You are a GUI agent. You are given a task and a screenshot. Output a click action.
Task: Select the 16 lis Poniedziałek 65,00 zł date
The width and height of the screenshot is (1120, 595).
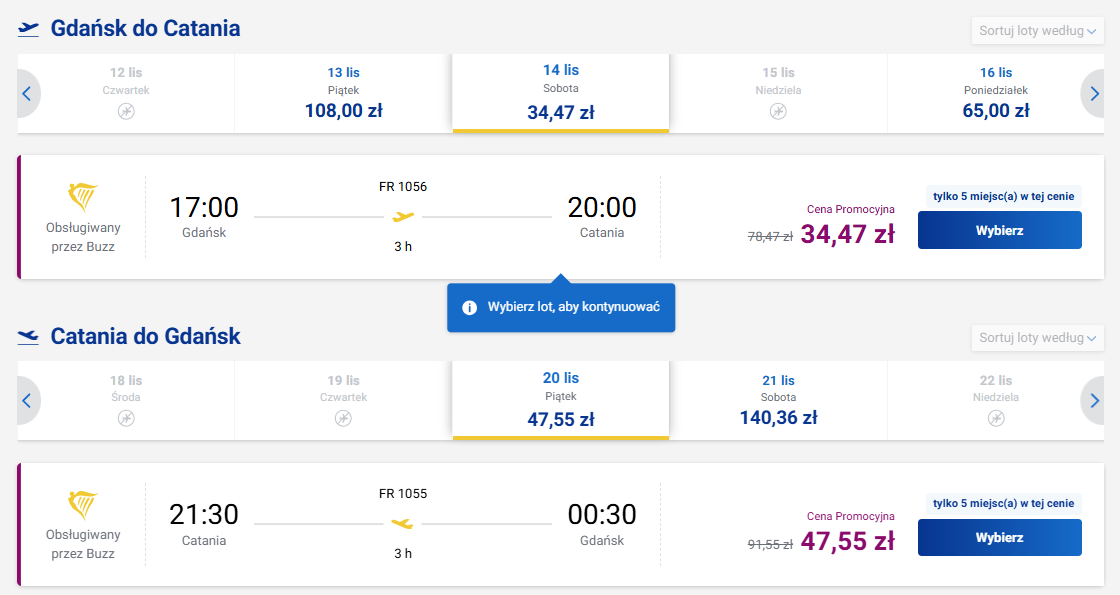[996, 94]
